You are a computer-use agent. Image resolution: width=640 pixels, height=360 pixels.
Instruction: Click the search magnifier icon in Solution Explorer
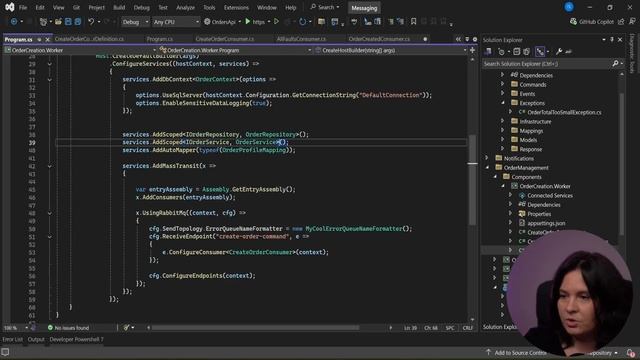pos(616,64)
